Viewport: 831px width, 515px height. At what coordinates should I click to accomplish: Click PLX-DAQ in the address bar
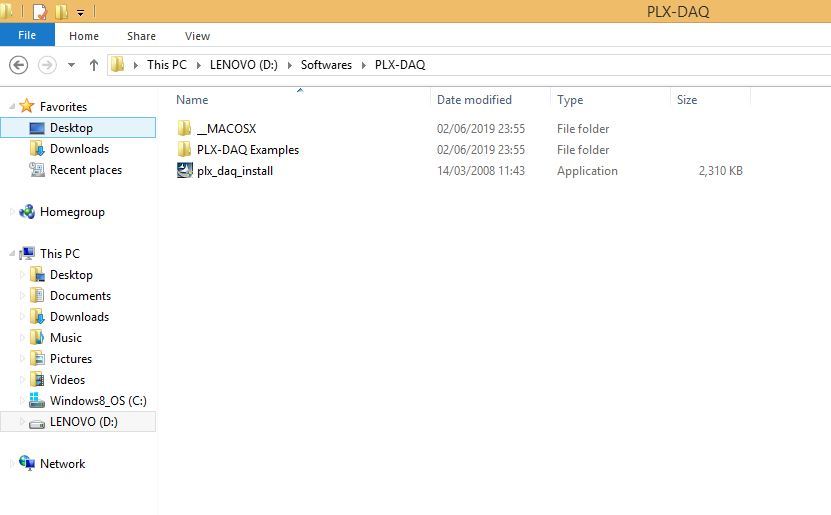400,65
